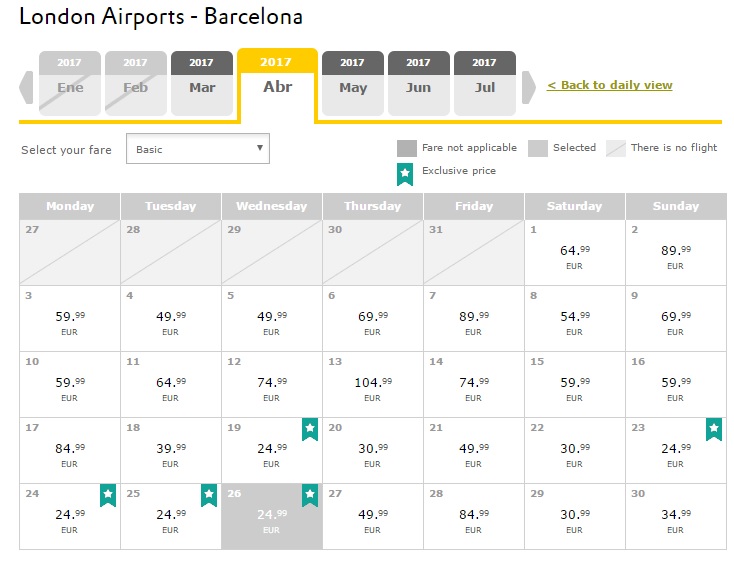Switch to the Mar 2017 tab
The image size is (734, 563).
tap(202, 83)
